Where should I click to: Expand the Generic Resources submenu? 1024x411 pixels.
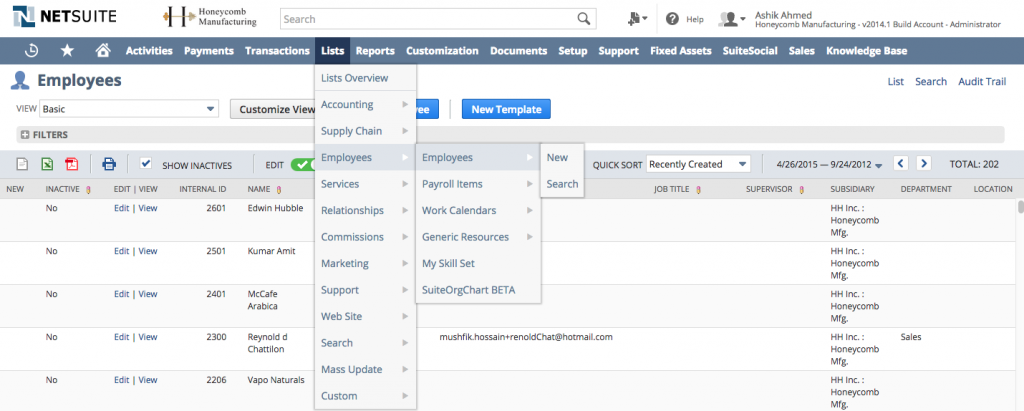[477, 237]
